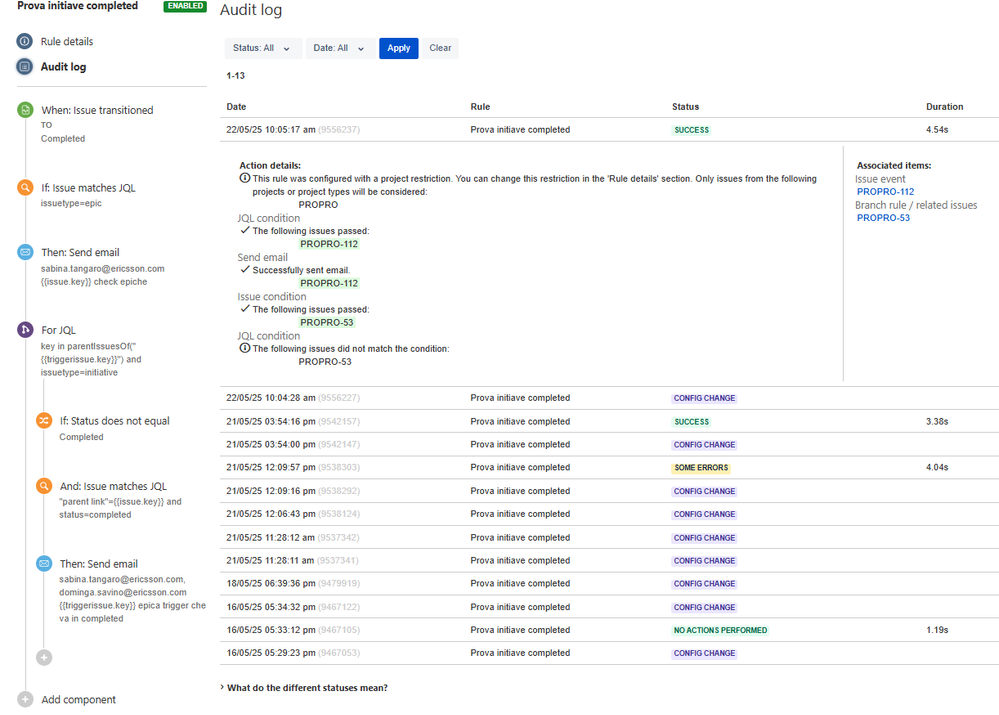Click the blue envelope icon for first Send email

click(25, 252)
